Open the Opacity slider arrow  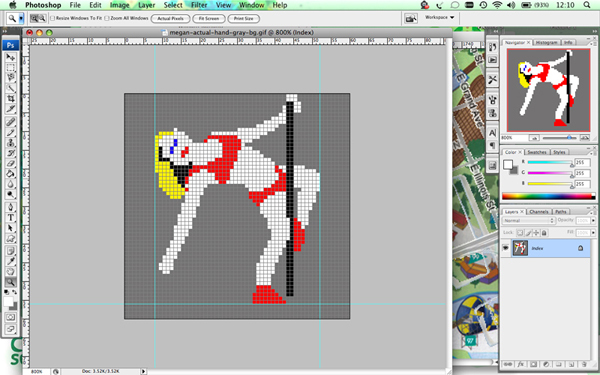(593, 221)
